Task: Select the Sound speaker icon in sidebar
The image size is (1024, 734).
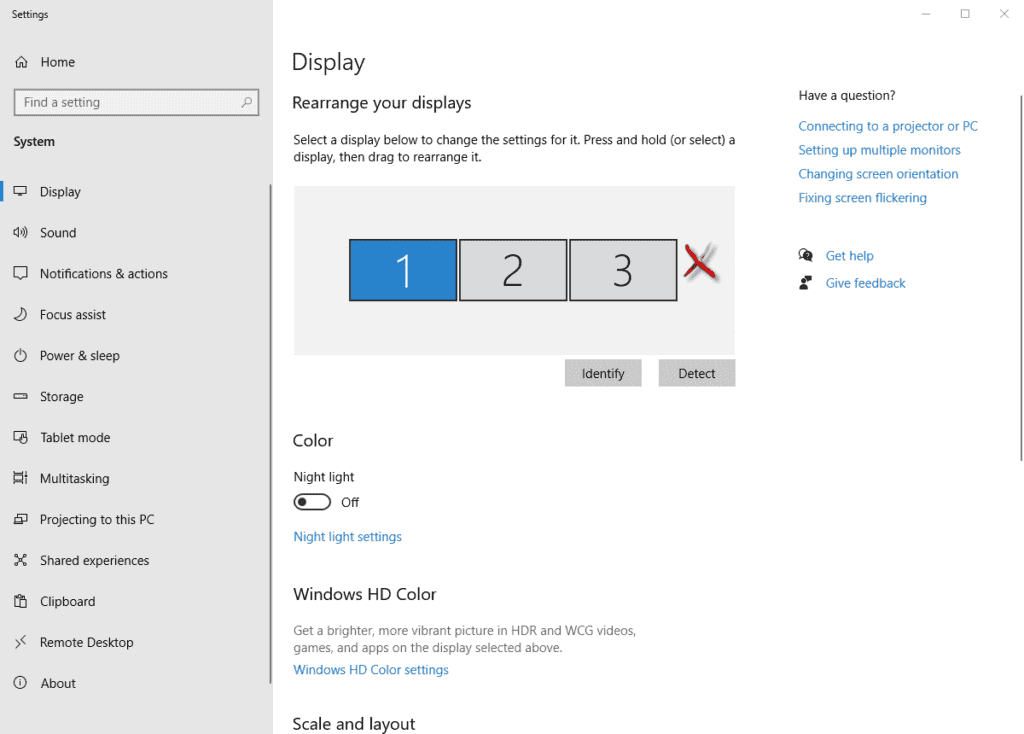Action: click(x=20, y=232)
